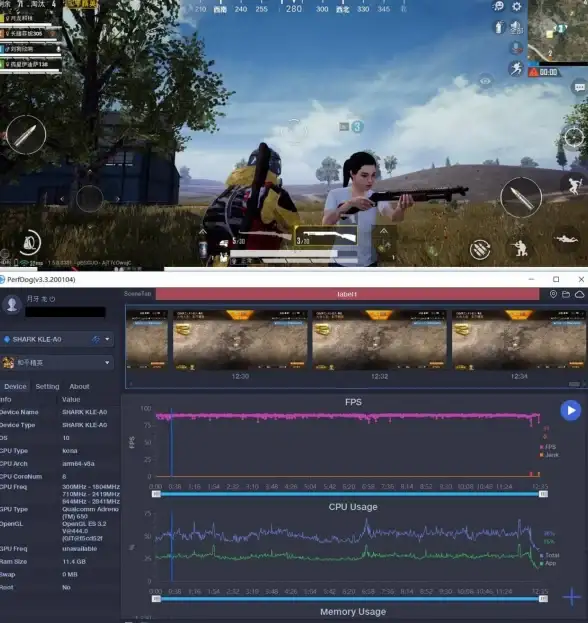Click left handle of FPS range slider
Viewport: 588px width, 623px height.
(x=156, y=494)
